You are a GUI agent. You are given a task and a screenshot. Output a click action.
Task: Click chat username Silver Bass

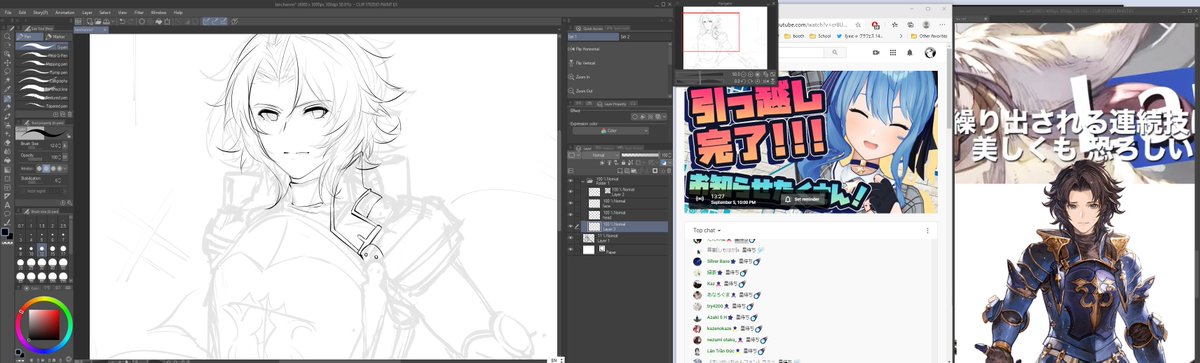(718, 261)
